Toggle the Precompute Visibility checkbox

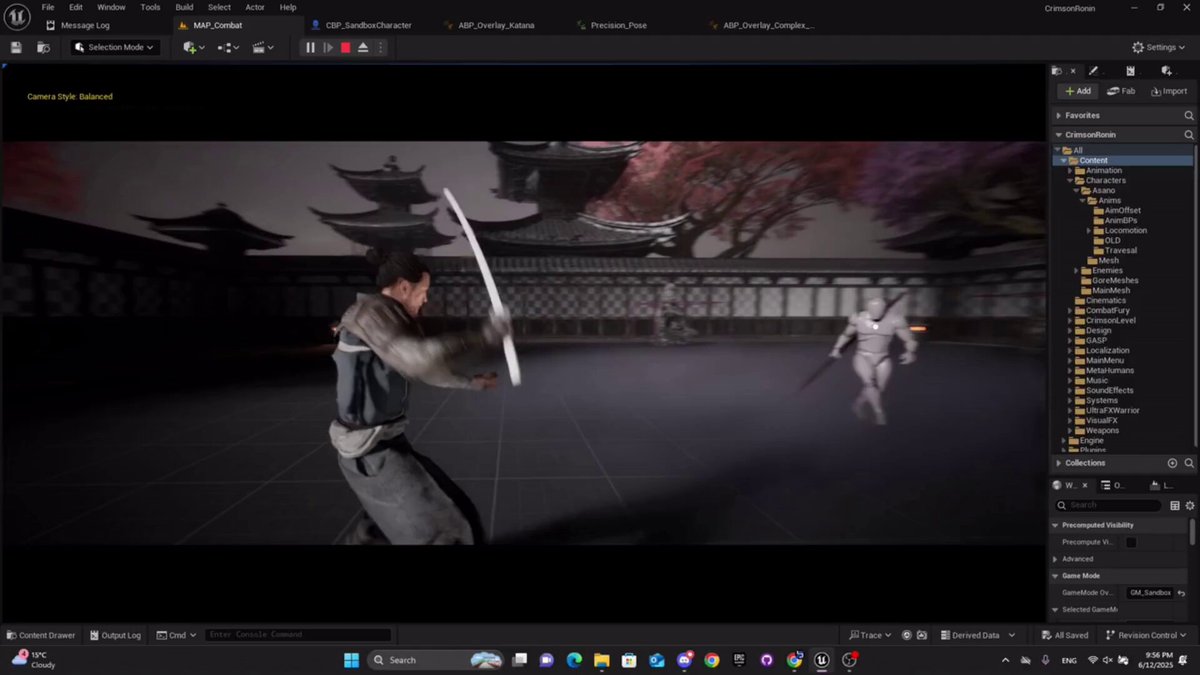[1131, 542]
